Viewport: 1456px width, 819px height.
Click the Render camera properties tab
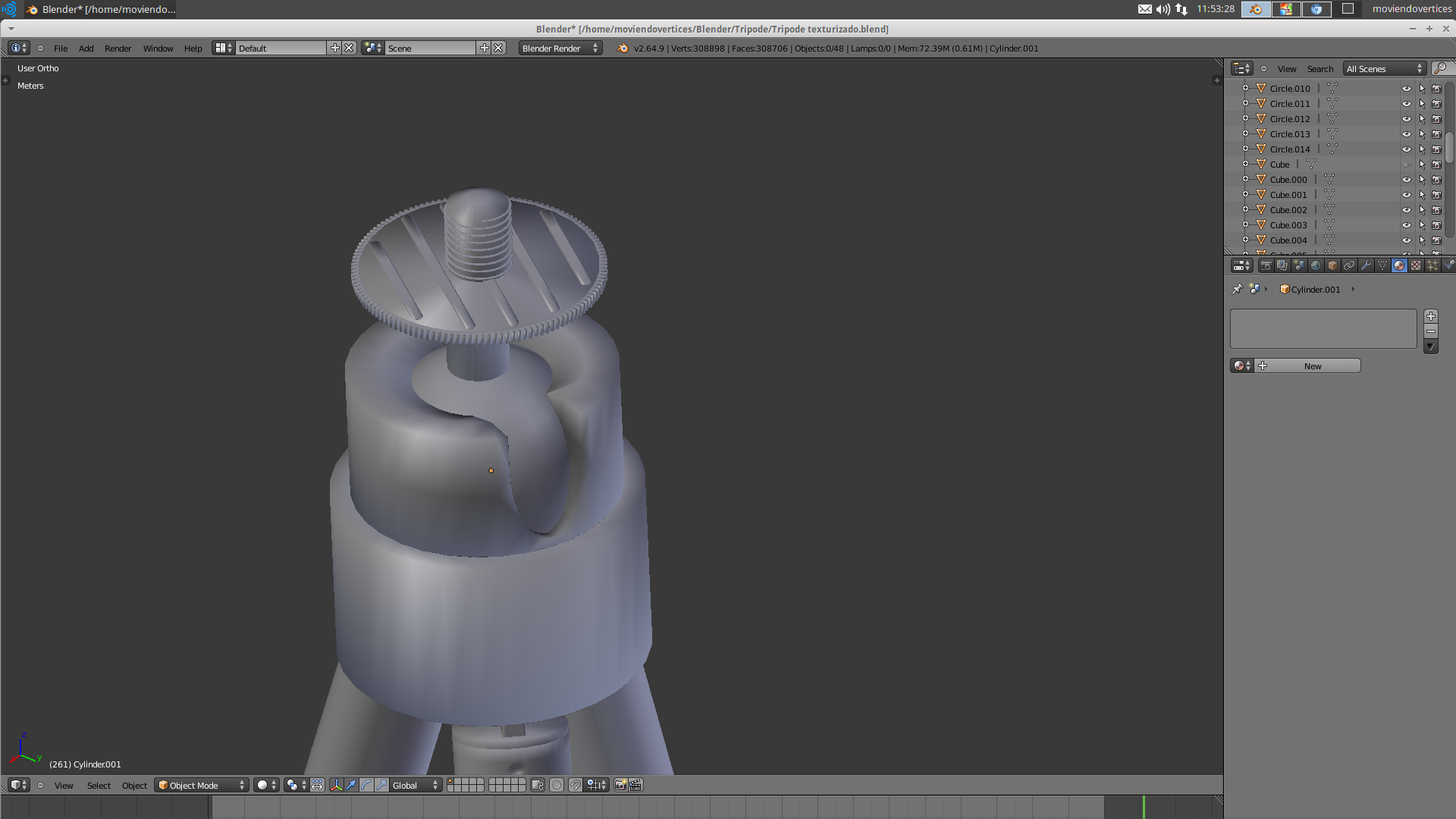pos(1266,265)
